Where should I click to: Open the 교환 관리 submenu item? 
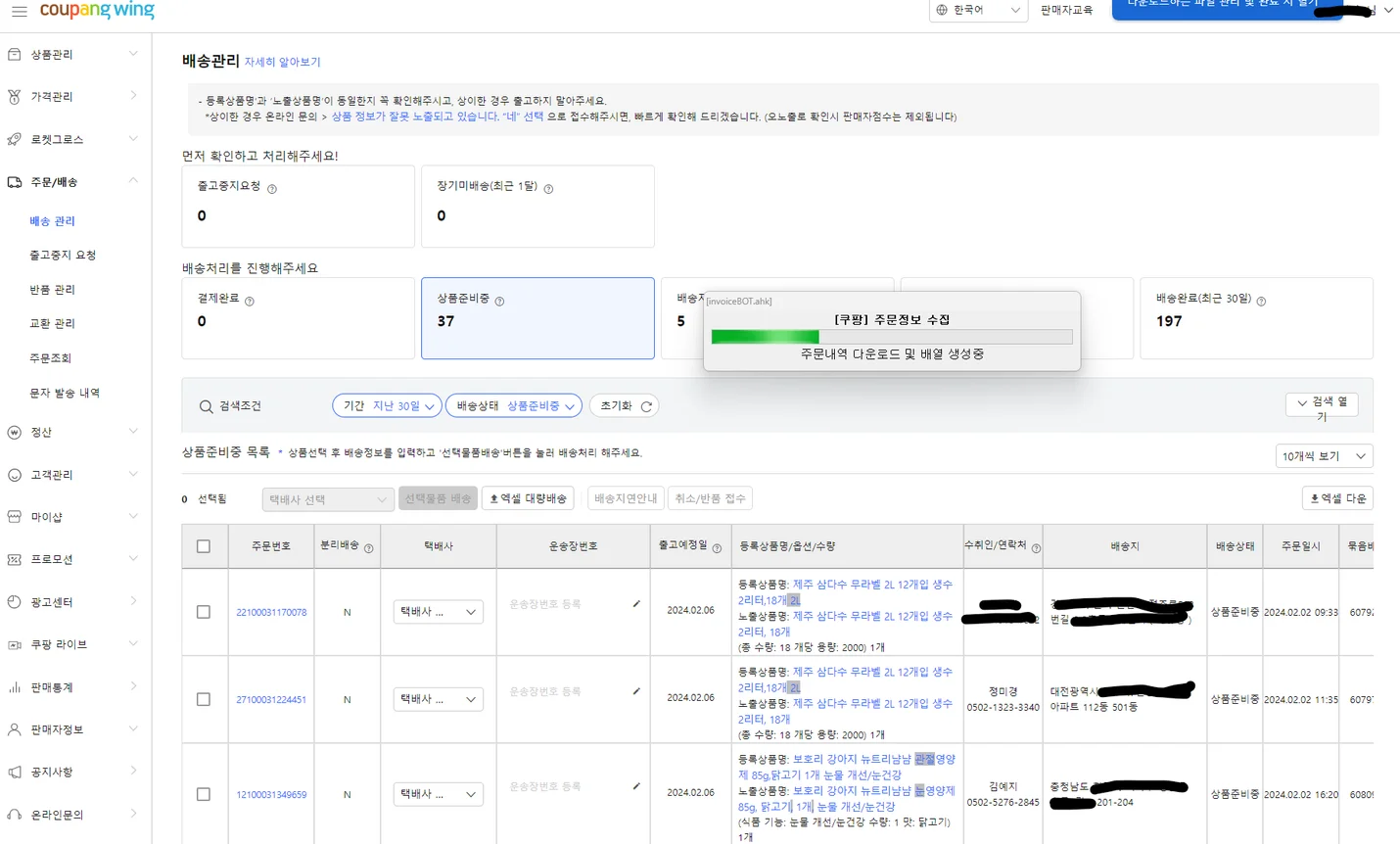[52, 323]
